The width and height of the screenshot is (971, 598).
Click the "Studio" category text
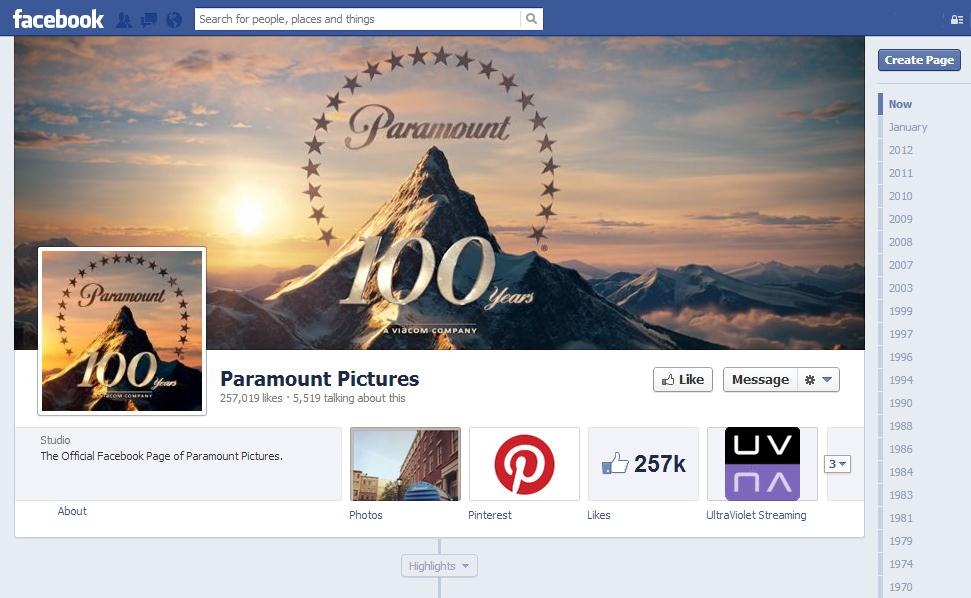(55, 440)
